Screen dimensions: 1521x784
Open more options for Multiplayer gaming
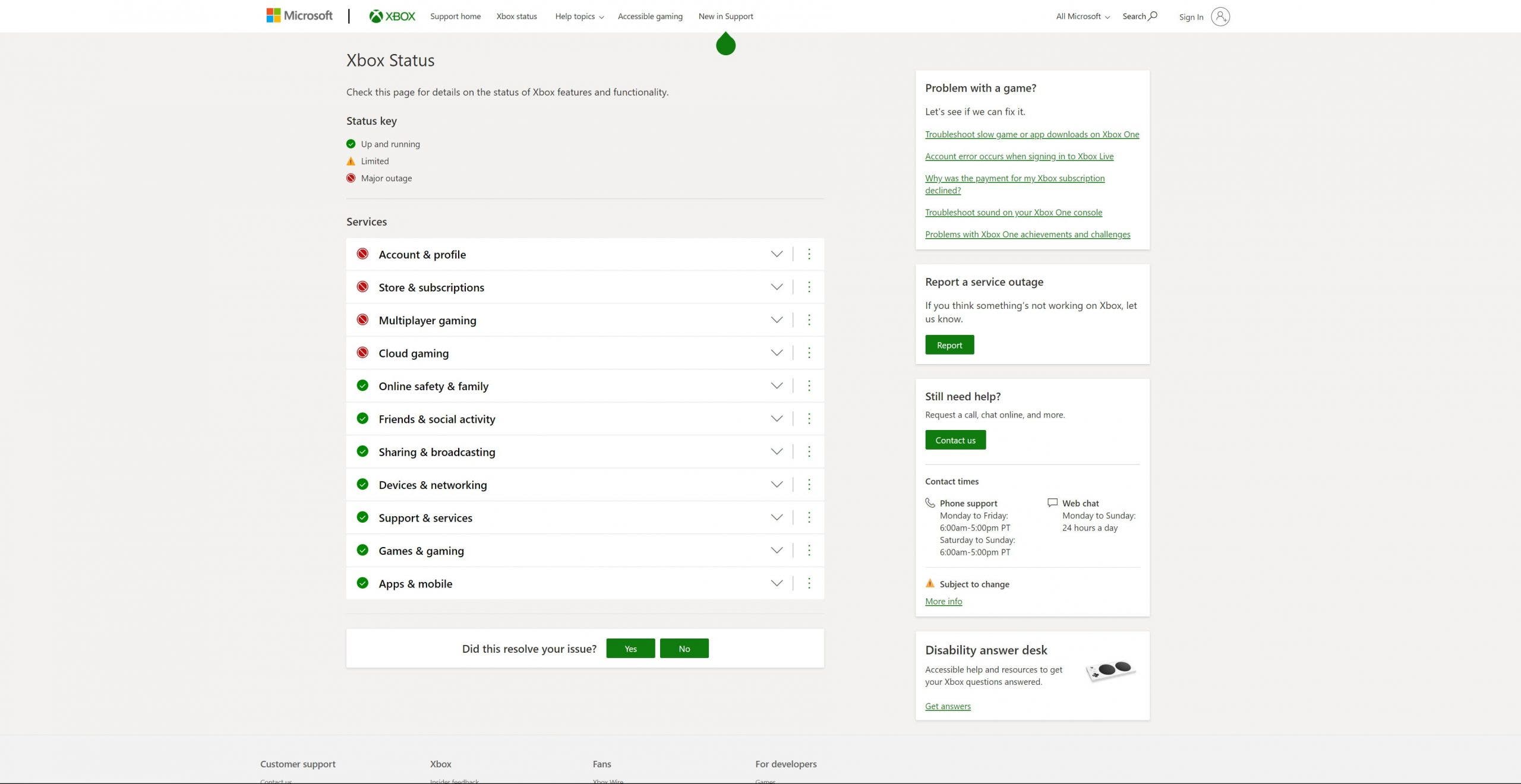tap(809, 320)
